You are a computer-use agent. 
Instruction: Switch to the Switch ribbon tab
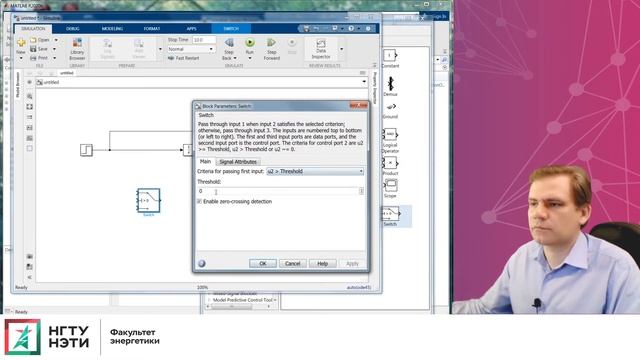(x=231, y=29)
